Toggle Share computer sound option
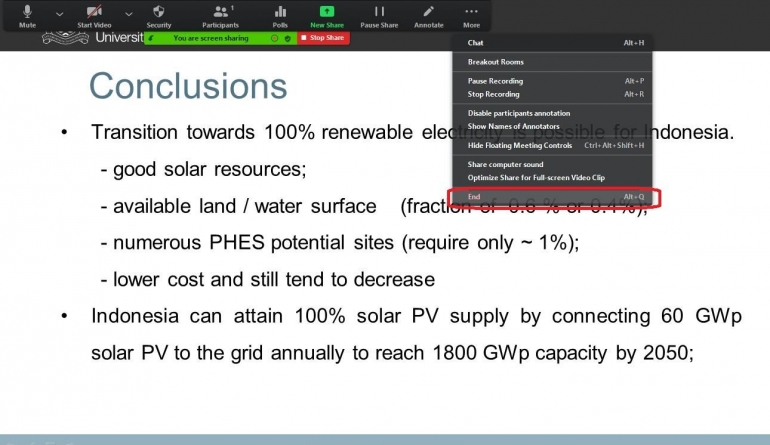 click(x=505, y=165)
